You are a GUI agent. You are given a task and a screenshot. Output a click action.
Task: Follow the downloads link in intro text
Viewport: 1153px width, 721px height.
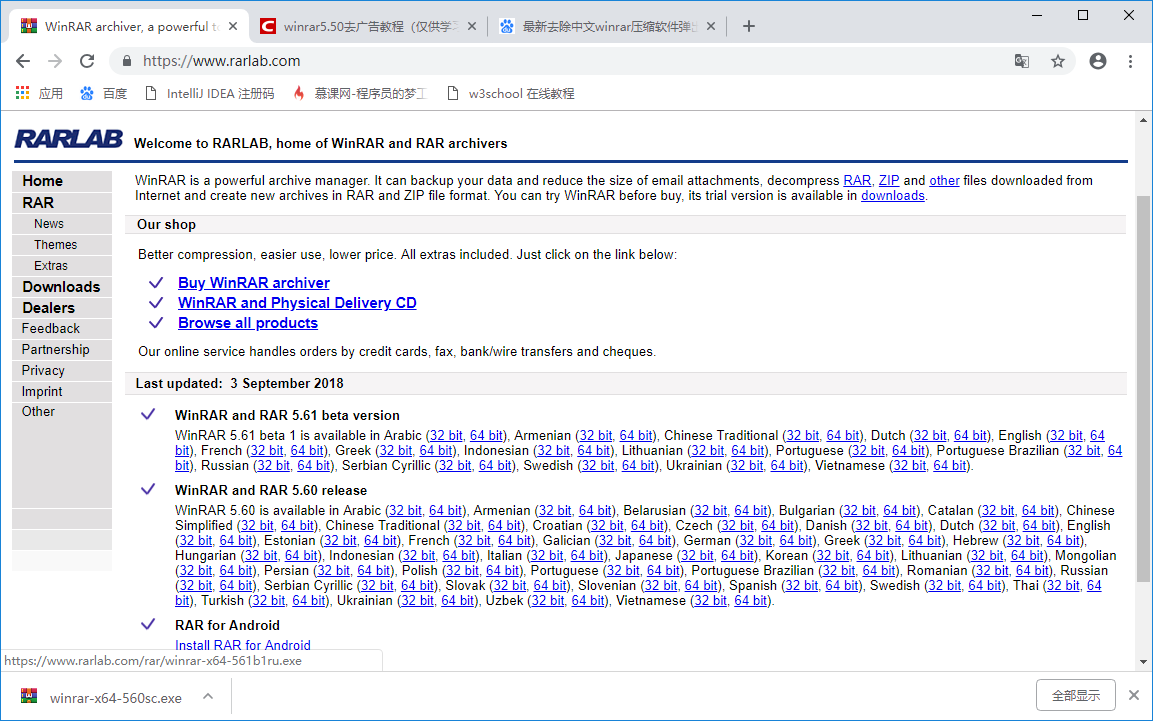(893, 196)
